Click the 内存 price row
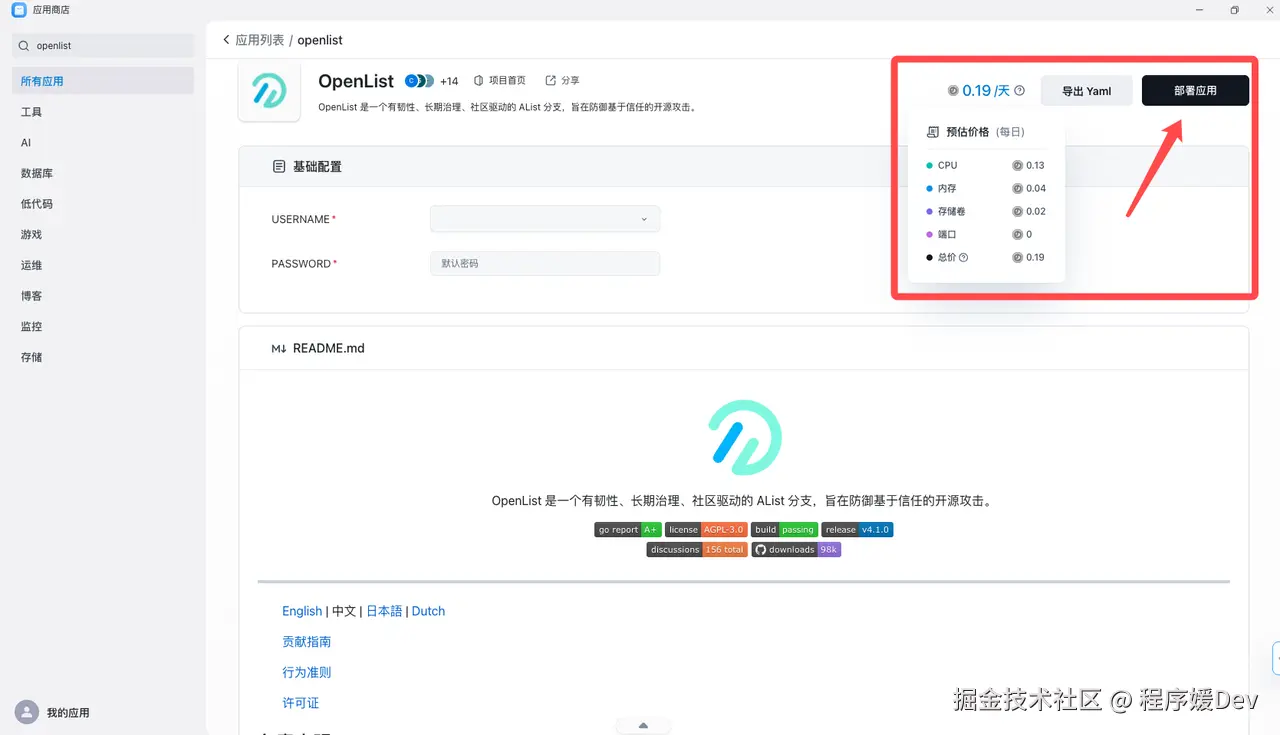The image size is (1280, 735). (x=986, y=188)
